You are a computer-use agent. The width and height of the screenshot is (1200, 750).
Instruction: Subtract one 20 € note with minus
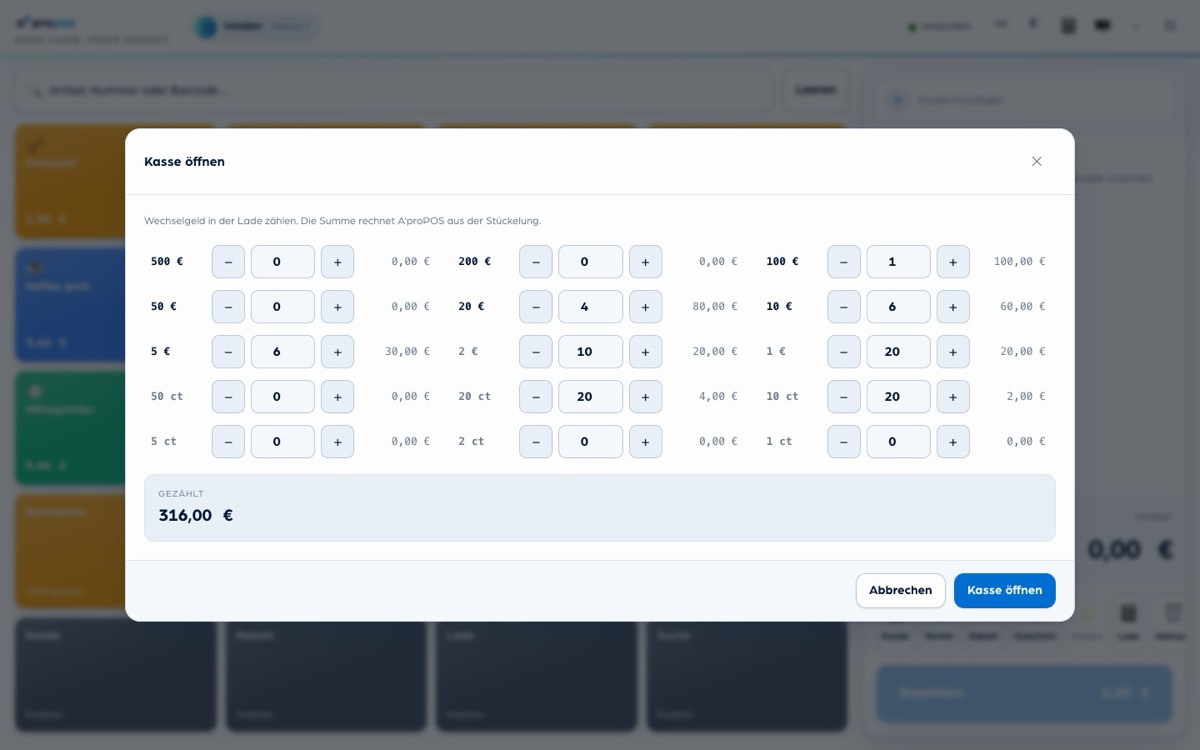[536, 307]
